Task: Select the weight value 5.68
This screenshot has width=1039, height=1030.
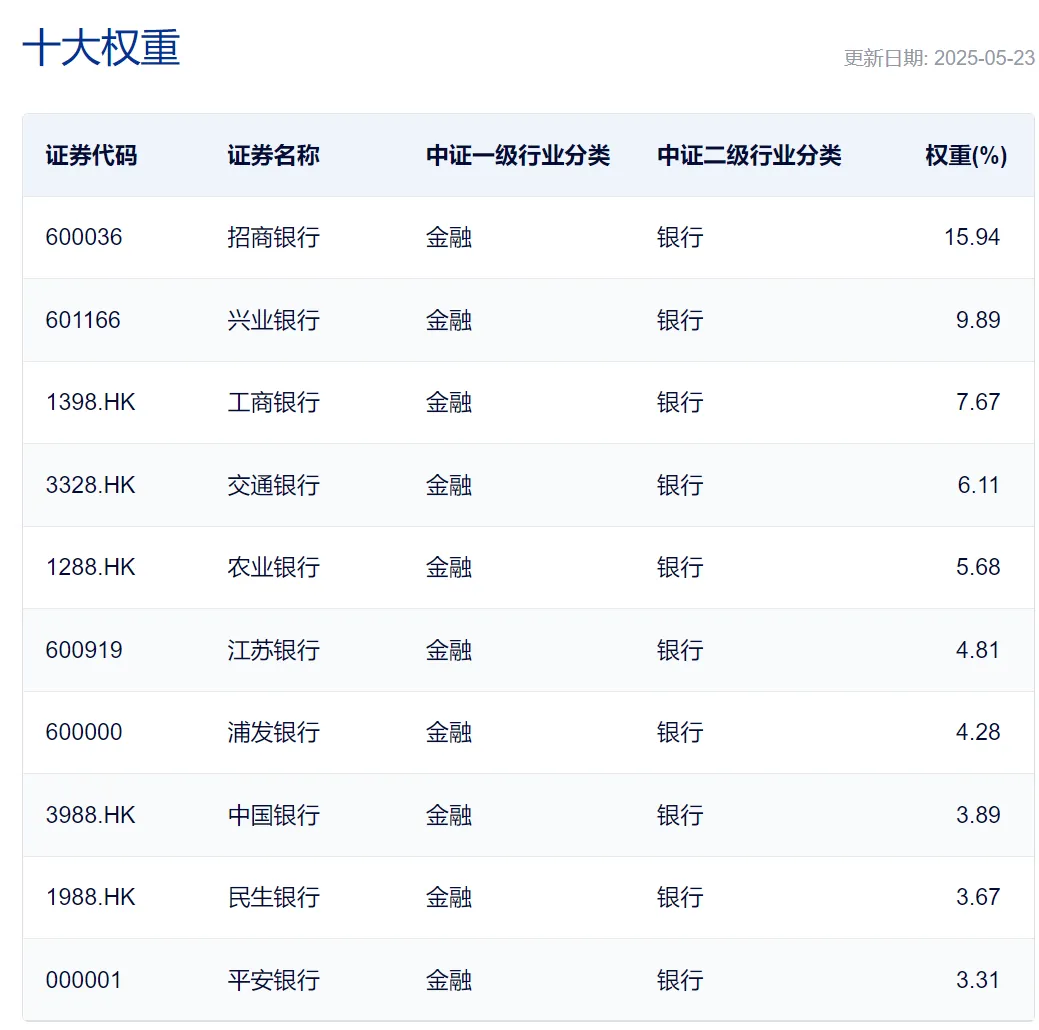Action: 977,567
